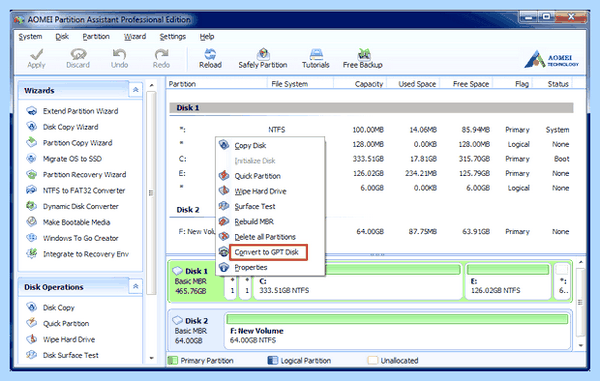
Task: Sort by the Free Space column header
Action: (x=467, y=84)
